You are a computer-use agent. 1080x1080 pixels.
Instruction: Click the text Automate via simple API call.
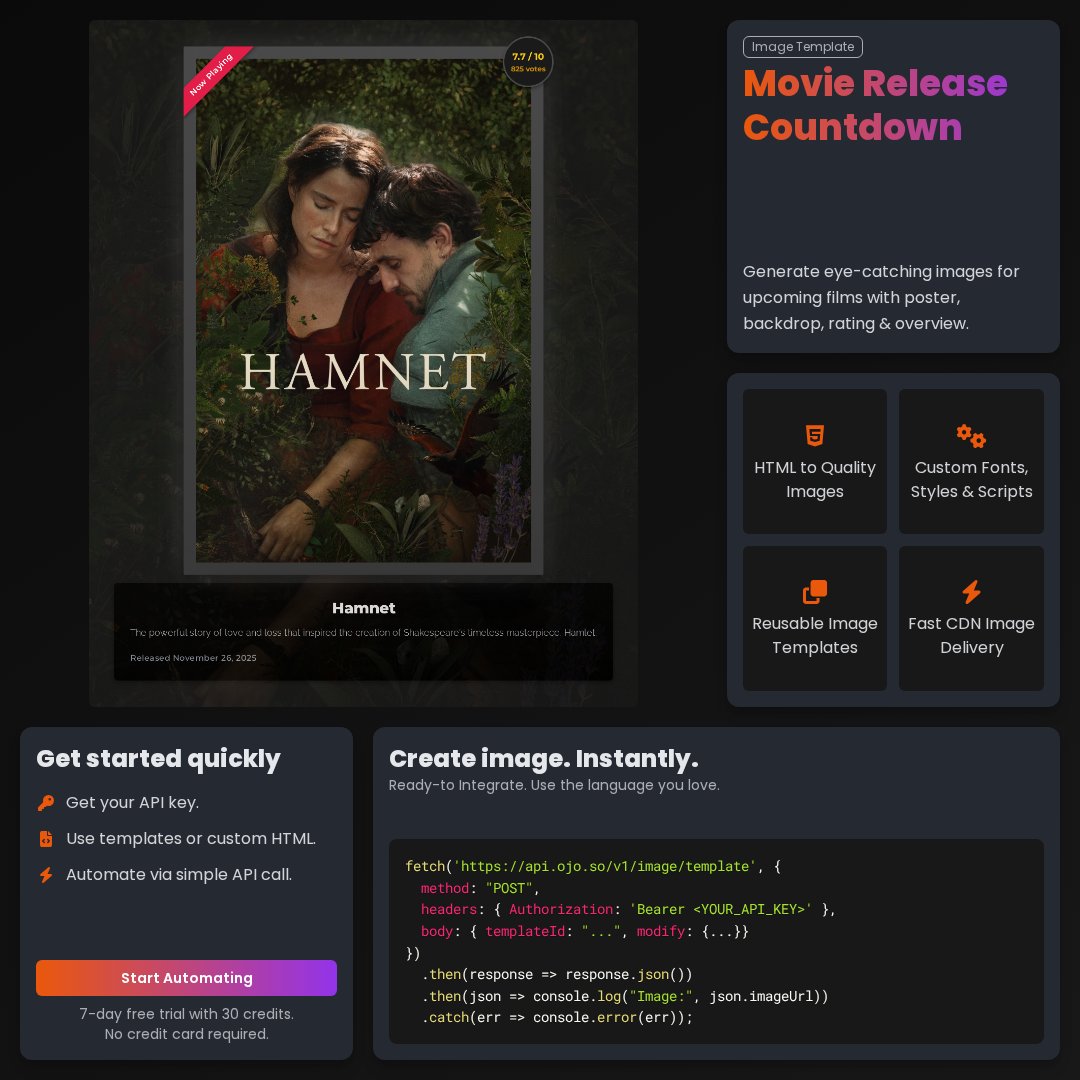pyautogui.click(x=179, y=874)
